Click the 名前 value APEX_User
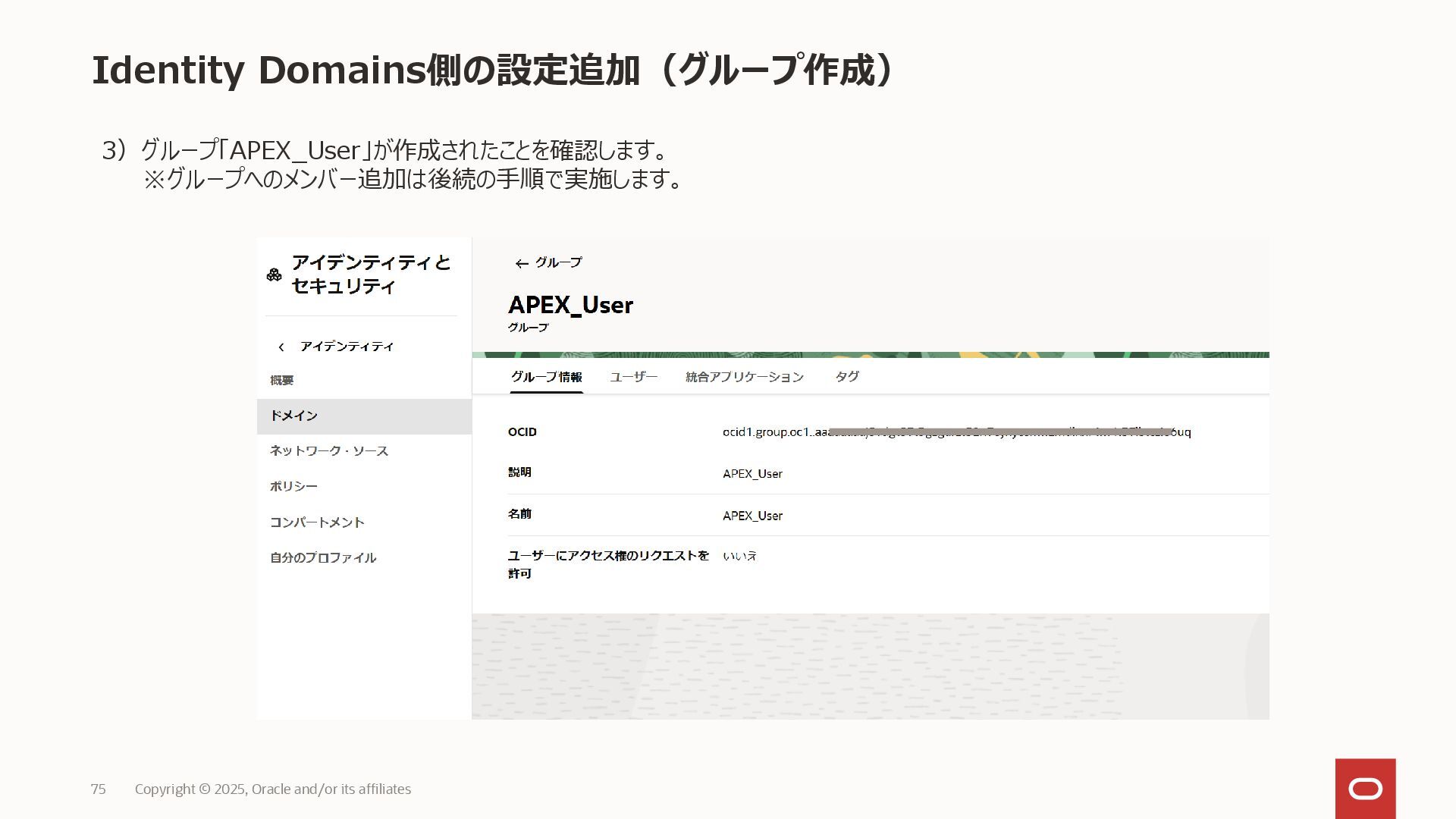Screen dimensions: 1456x819 pos(752,516)
